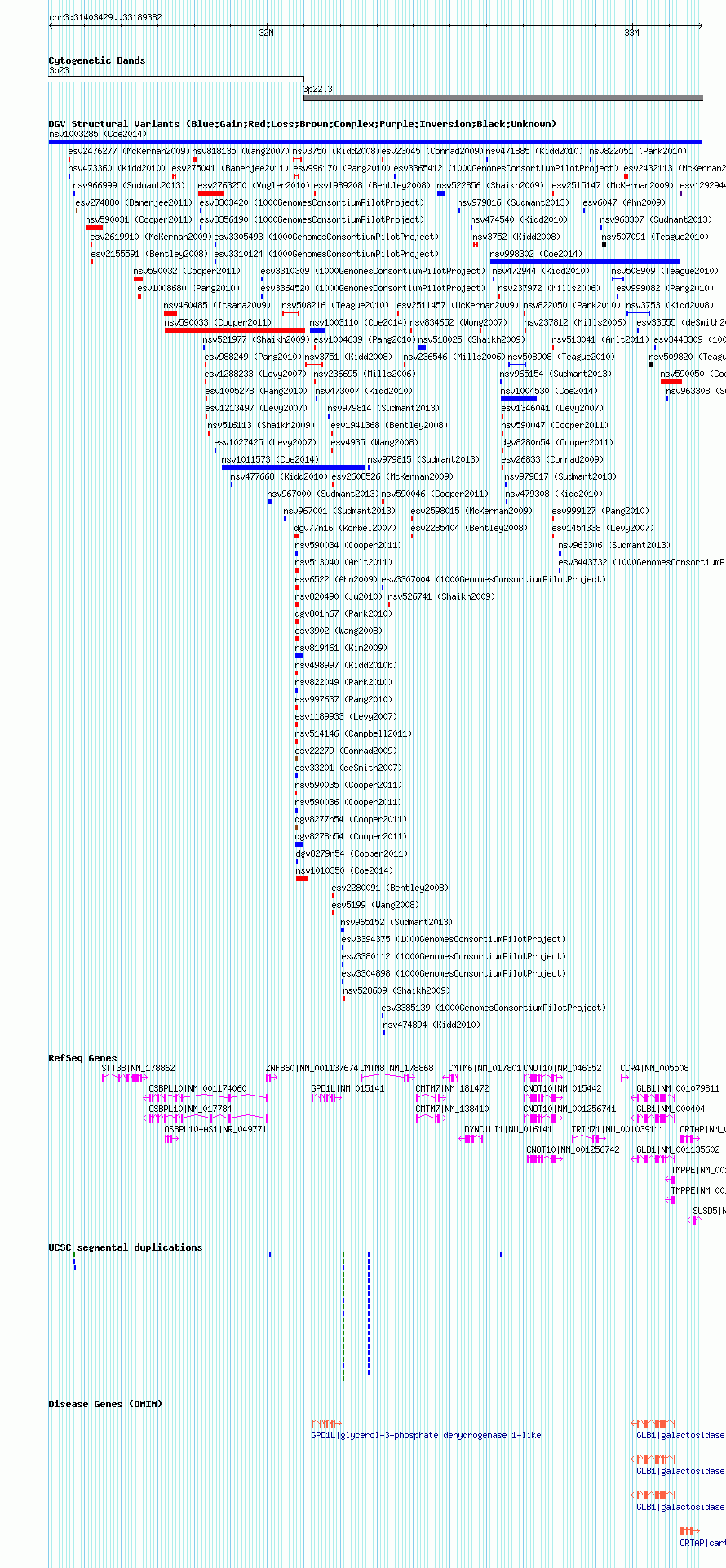Viewport: 726px width, 1568px height.
Task: Click variant nsv508216 (Teague2010)
Action: point(335,305)
